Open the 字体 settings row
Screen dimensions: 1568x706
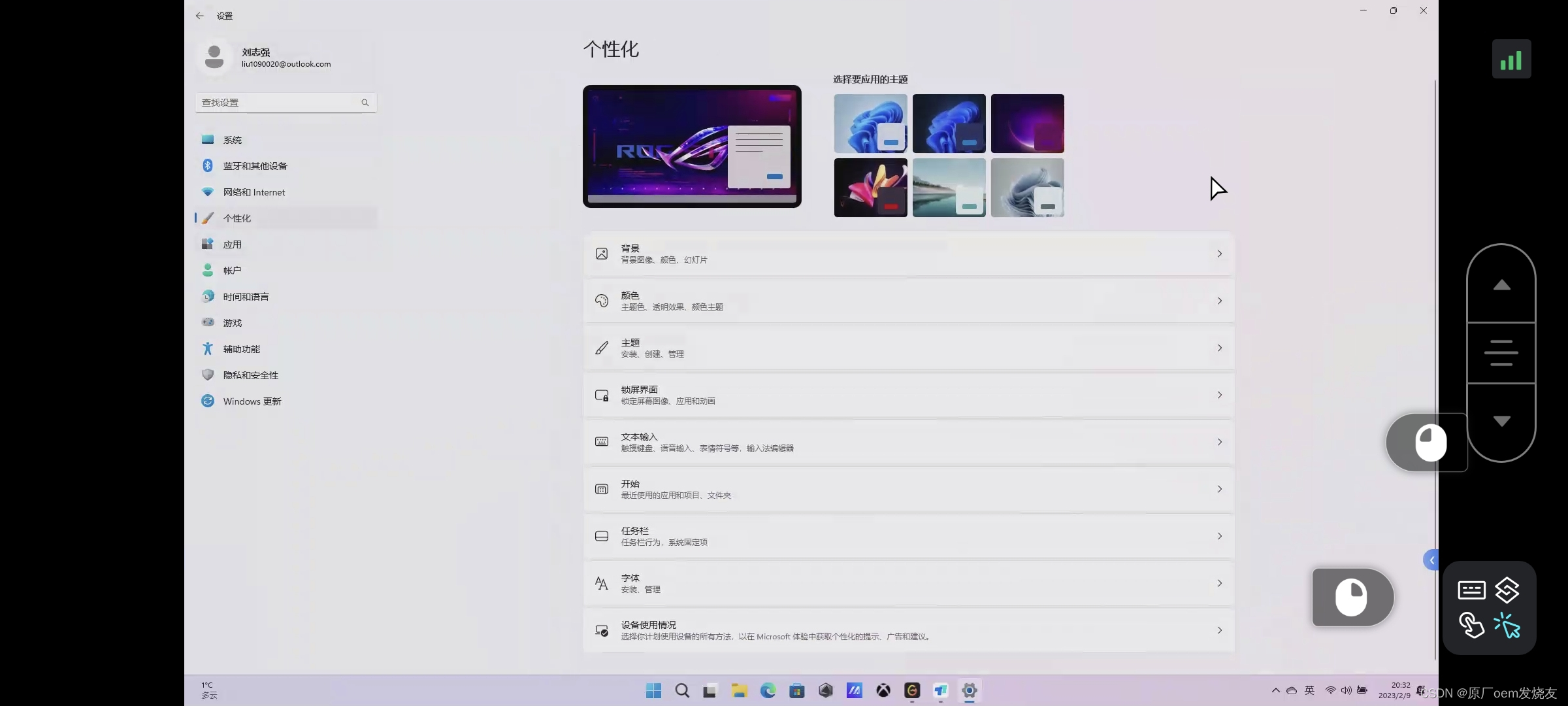coord(908,583)
